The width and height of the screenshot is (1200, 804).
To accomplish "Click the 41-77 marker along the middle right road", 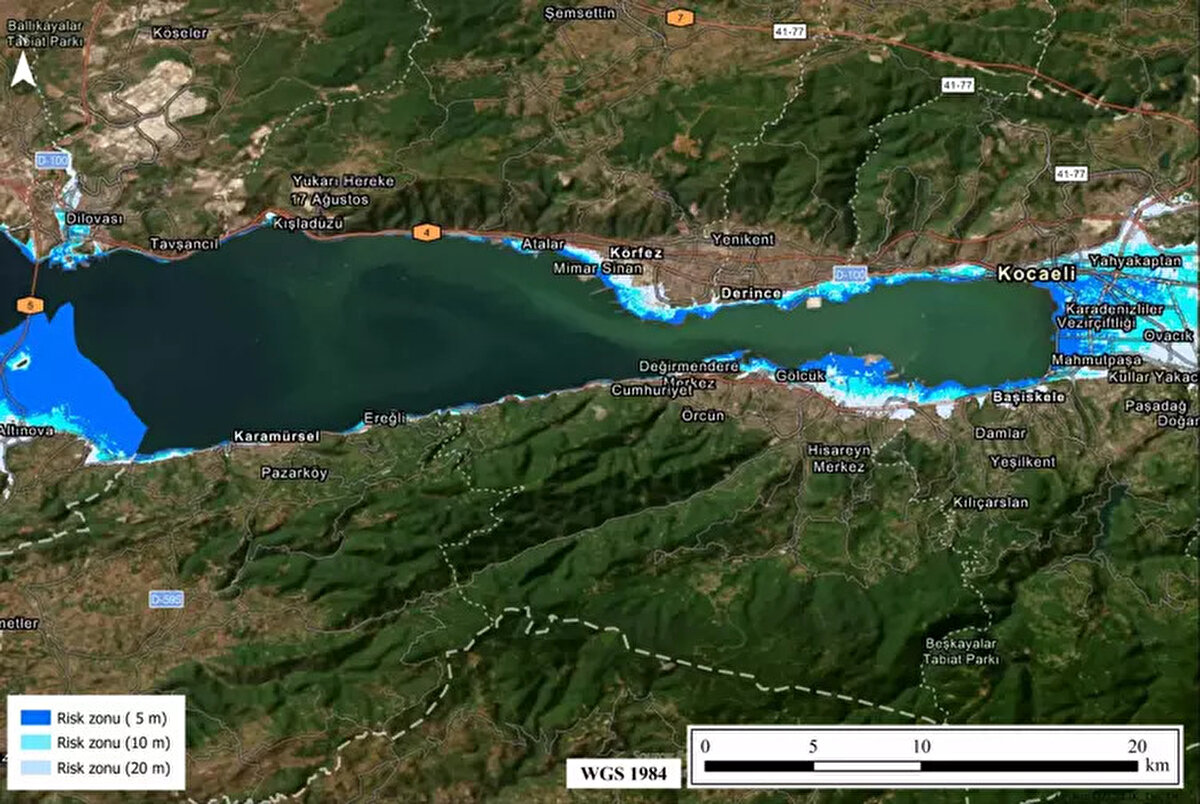I will click(959, 85).
